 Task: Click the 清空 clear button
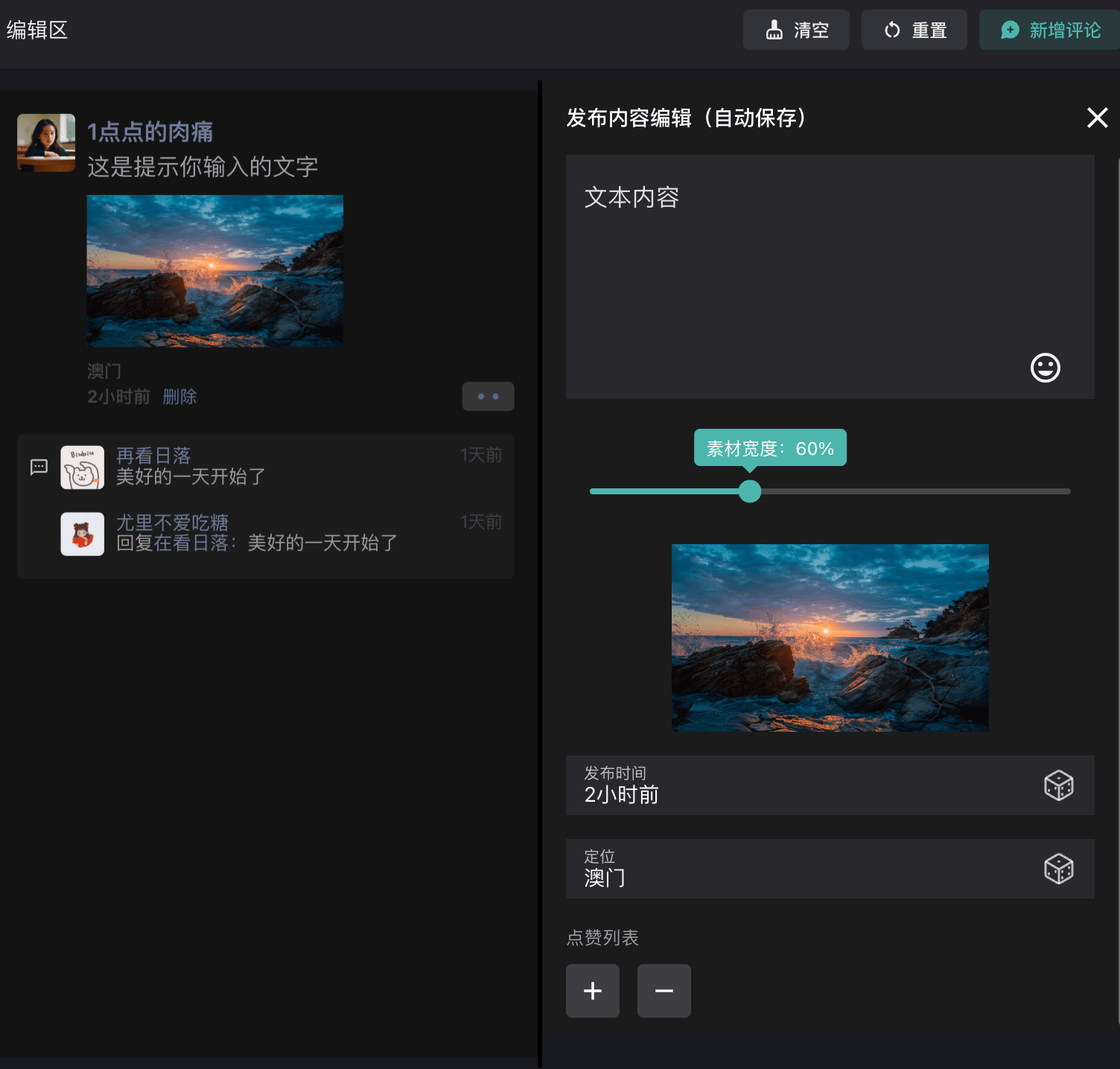pos(796,30)
